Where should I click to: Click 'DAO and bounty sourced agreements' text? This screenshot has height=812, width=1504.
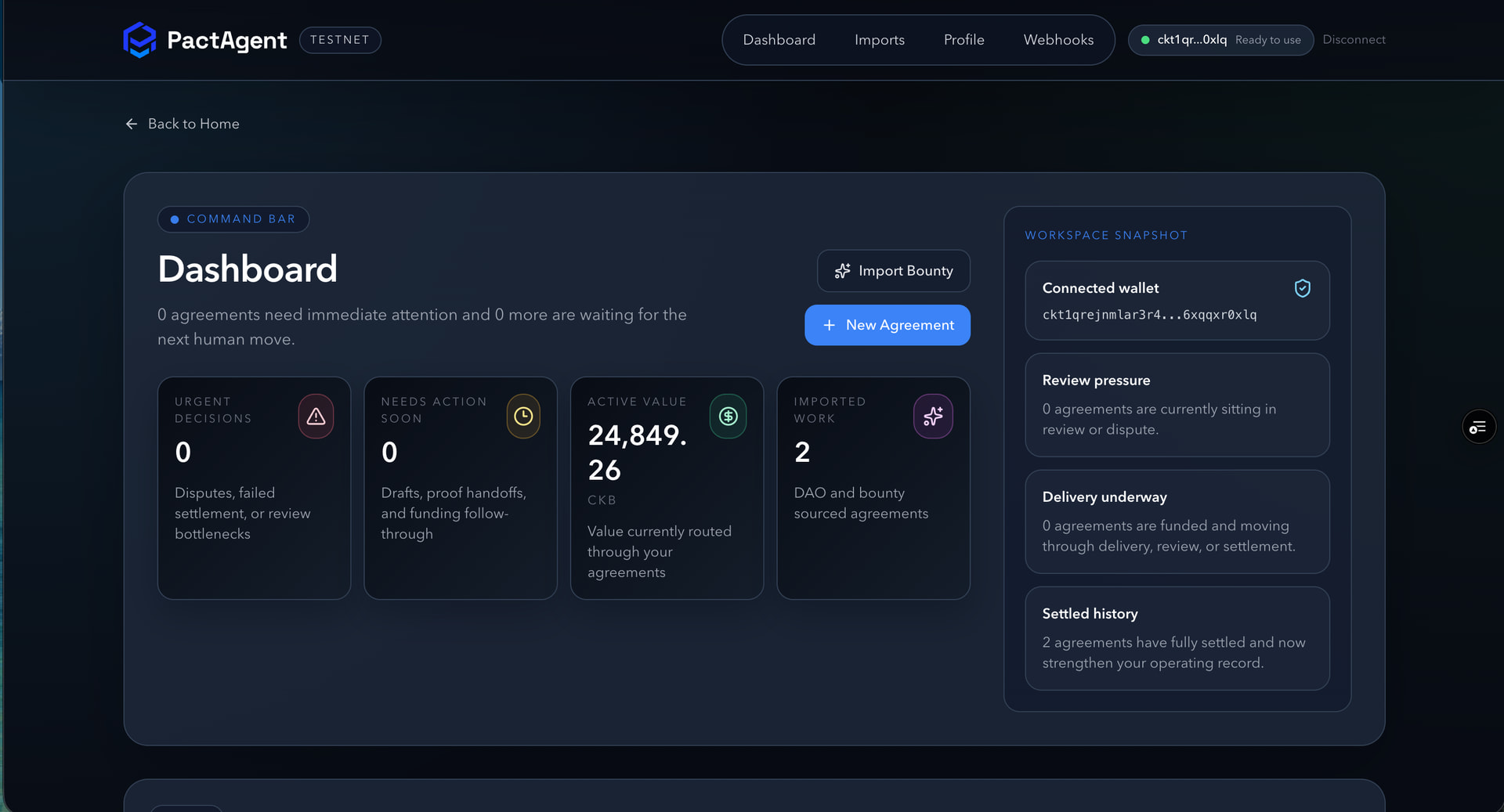[x=861, y=503]
